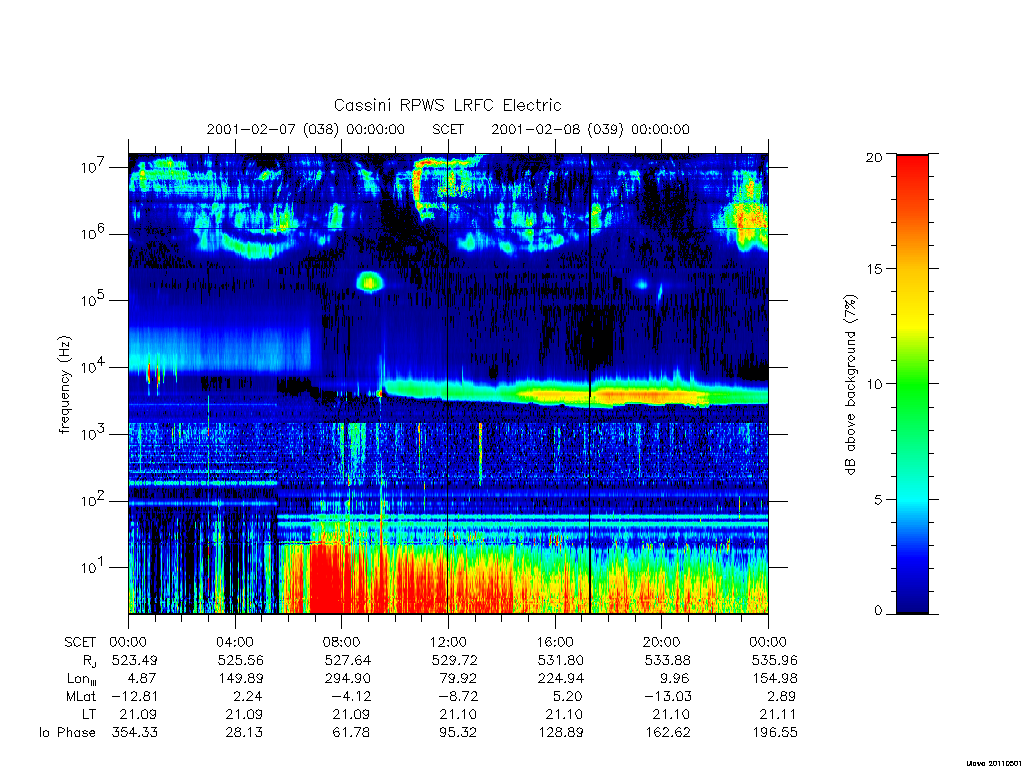This screenshot has height=768, width=1024.
Task: Click Io Phase value 95.32
Action: coord(458,733)
